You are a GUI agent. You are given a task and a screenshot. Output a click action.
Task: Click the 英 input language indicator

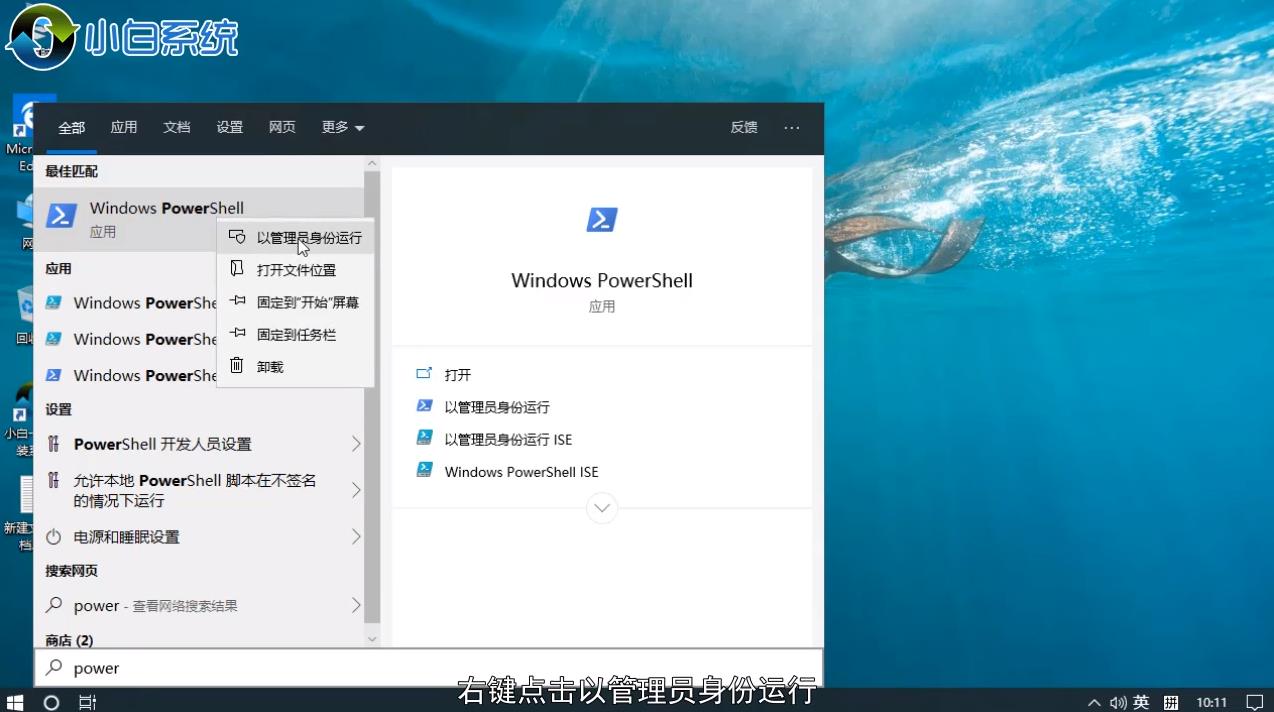coord(1142,703)
